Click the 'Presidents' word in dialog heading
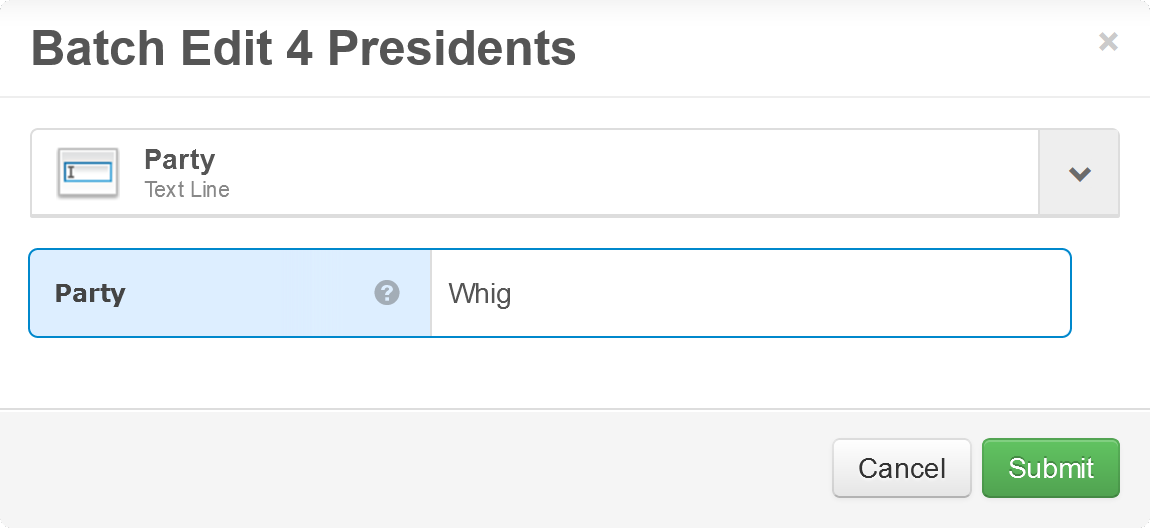 pyautogui.click(x=451, y=48)
